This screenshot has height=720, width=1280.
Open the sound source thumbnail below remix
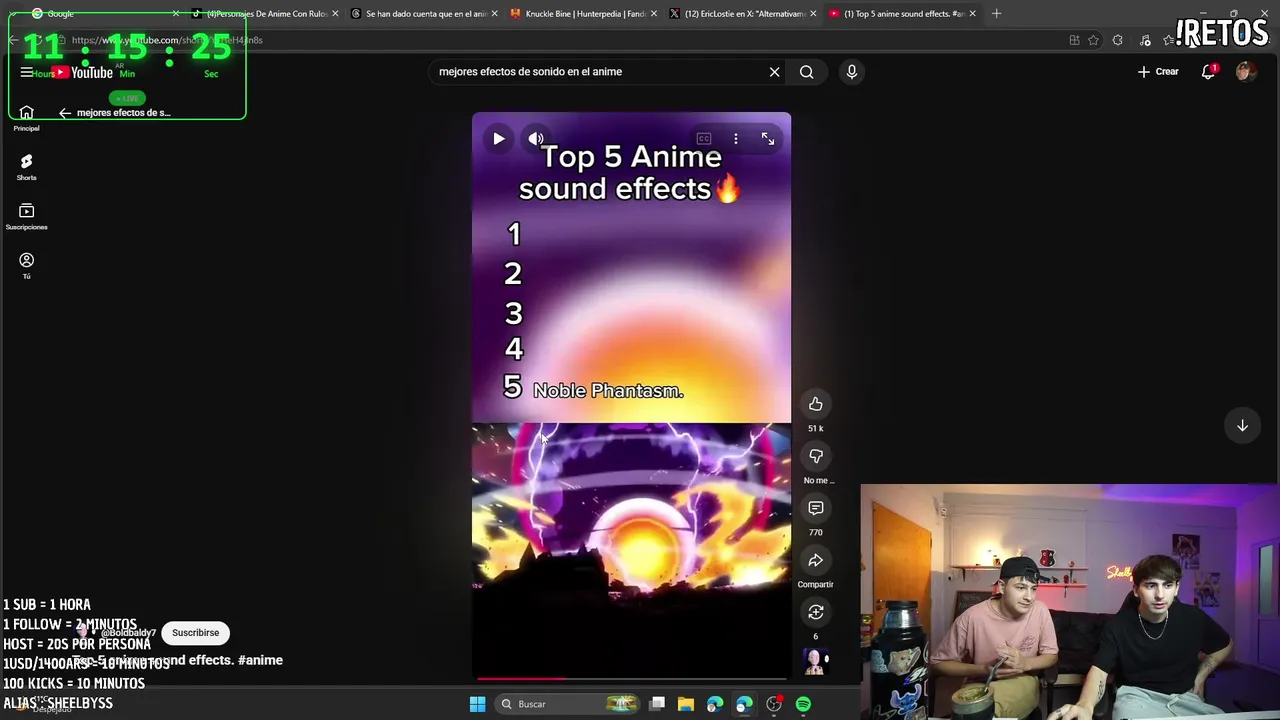[815, 661]
